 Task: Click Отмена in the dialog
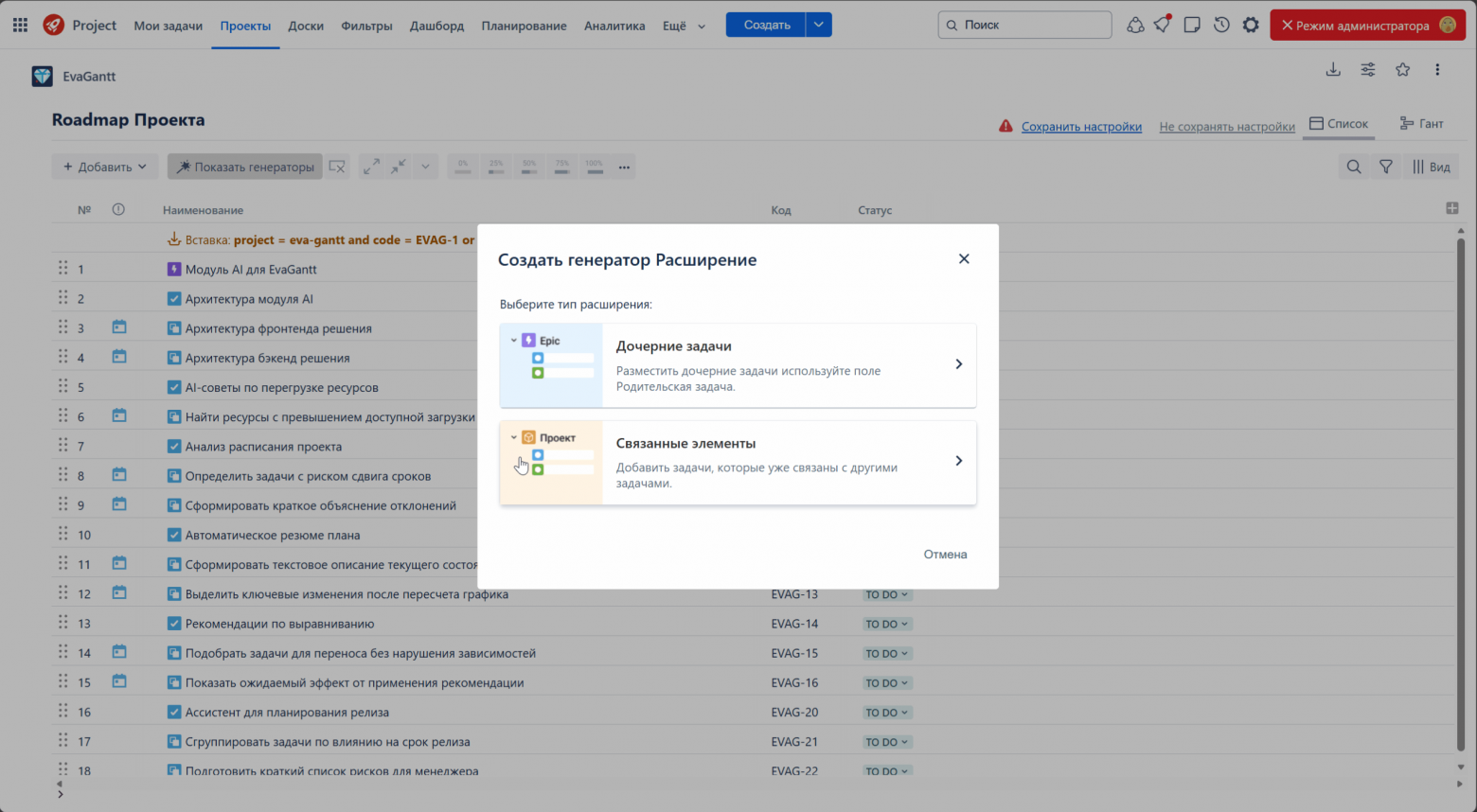point(945,555)
